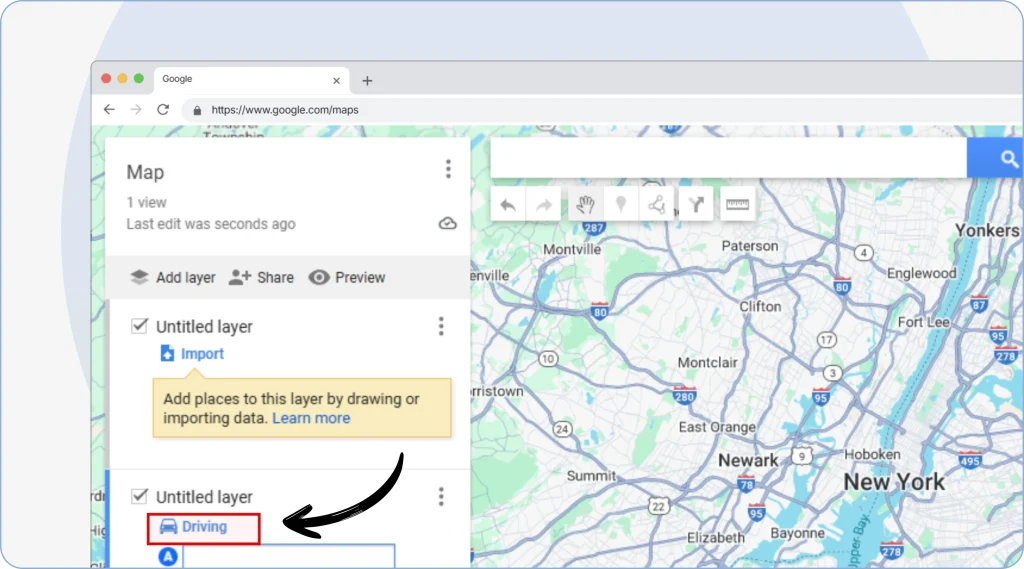Click the blue A waypoint marker
1024x569 pixels.
[168, 557]
